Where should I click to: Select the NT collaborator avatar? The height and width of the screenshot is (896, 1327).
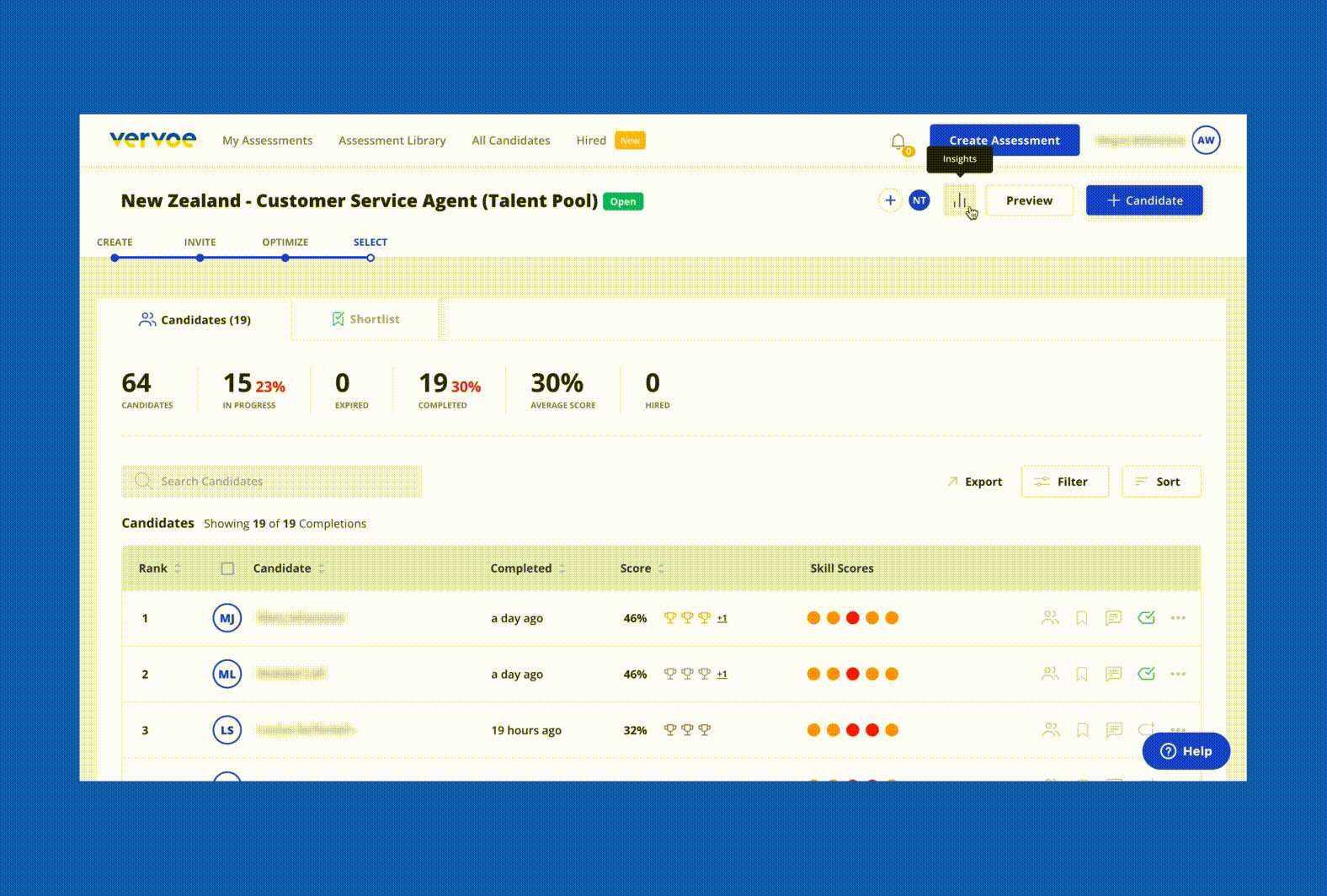click(x=919, y=200)
